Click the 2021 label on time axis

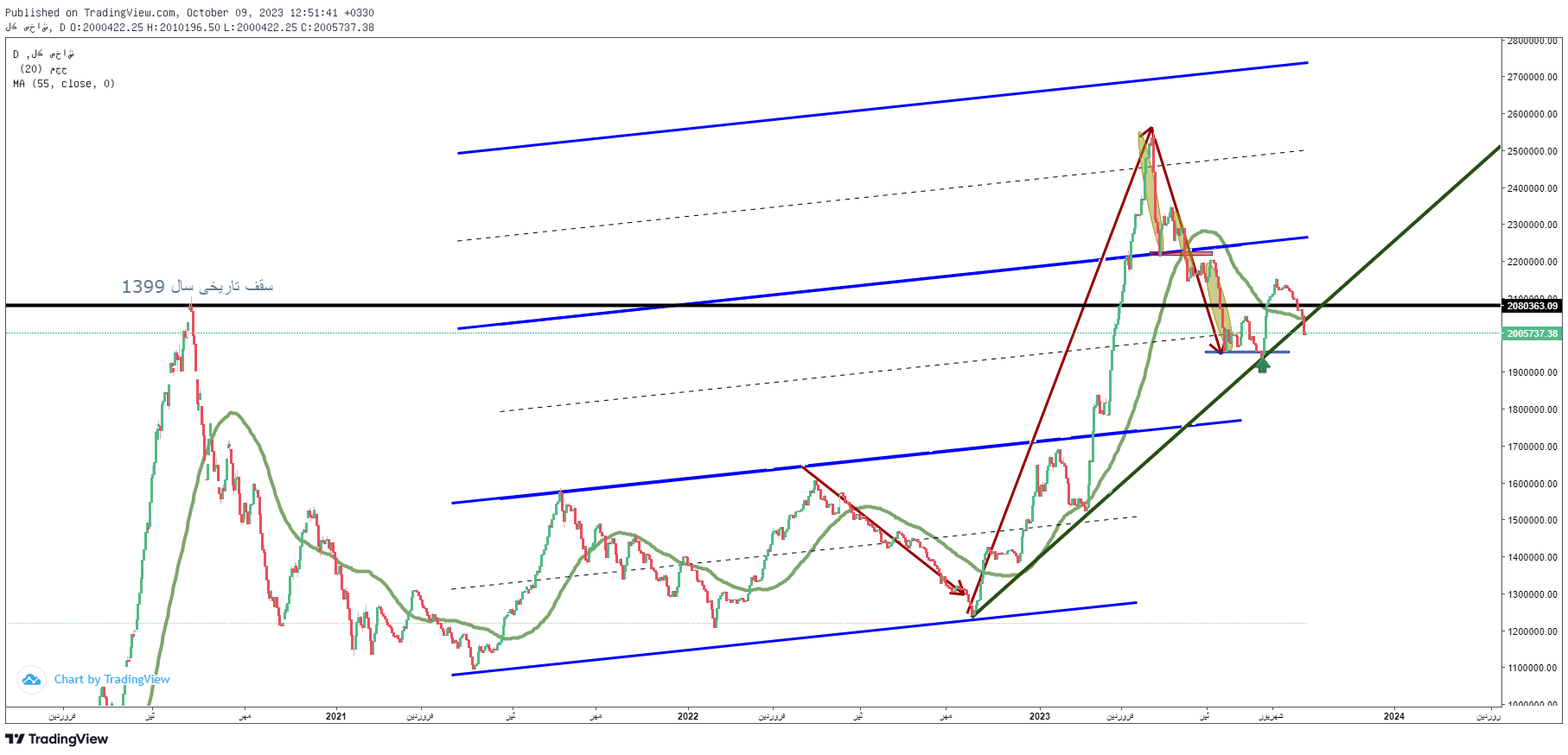click(x=335, y=716)
